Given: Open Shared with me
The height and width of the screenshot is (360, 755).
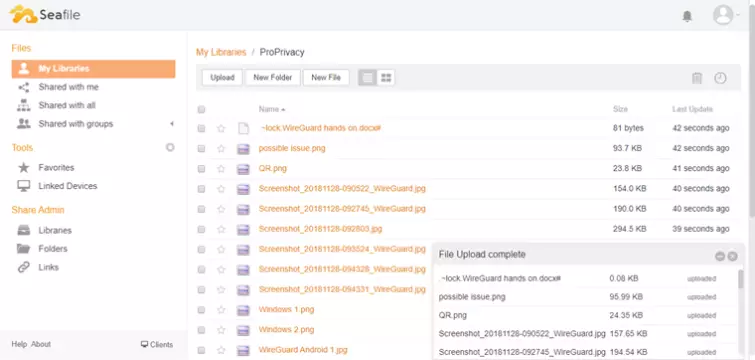Looking at the screenshot, I should pyautogui.click(x=68, y=87).
